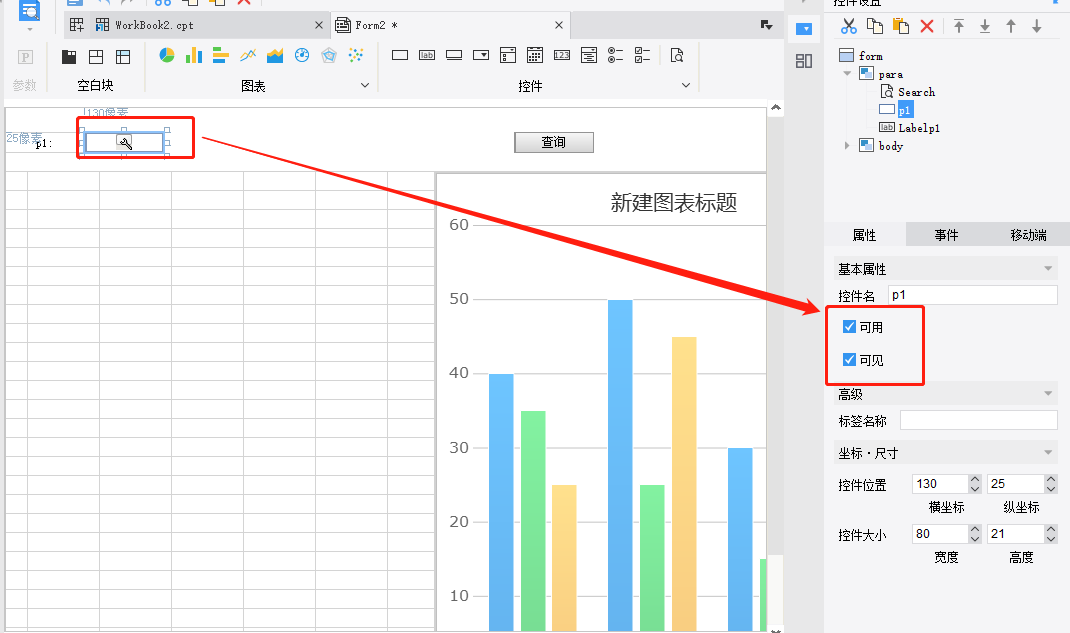
Task: Expand the 图表 chart group dropdown
Action: tap(364, 86)
